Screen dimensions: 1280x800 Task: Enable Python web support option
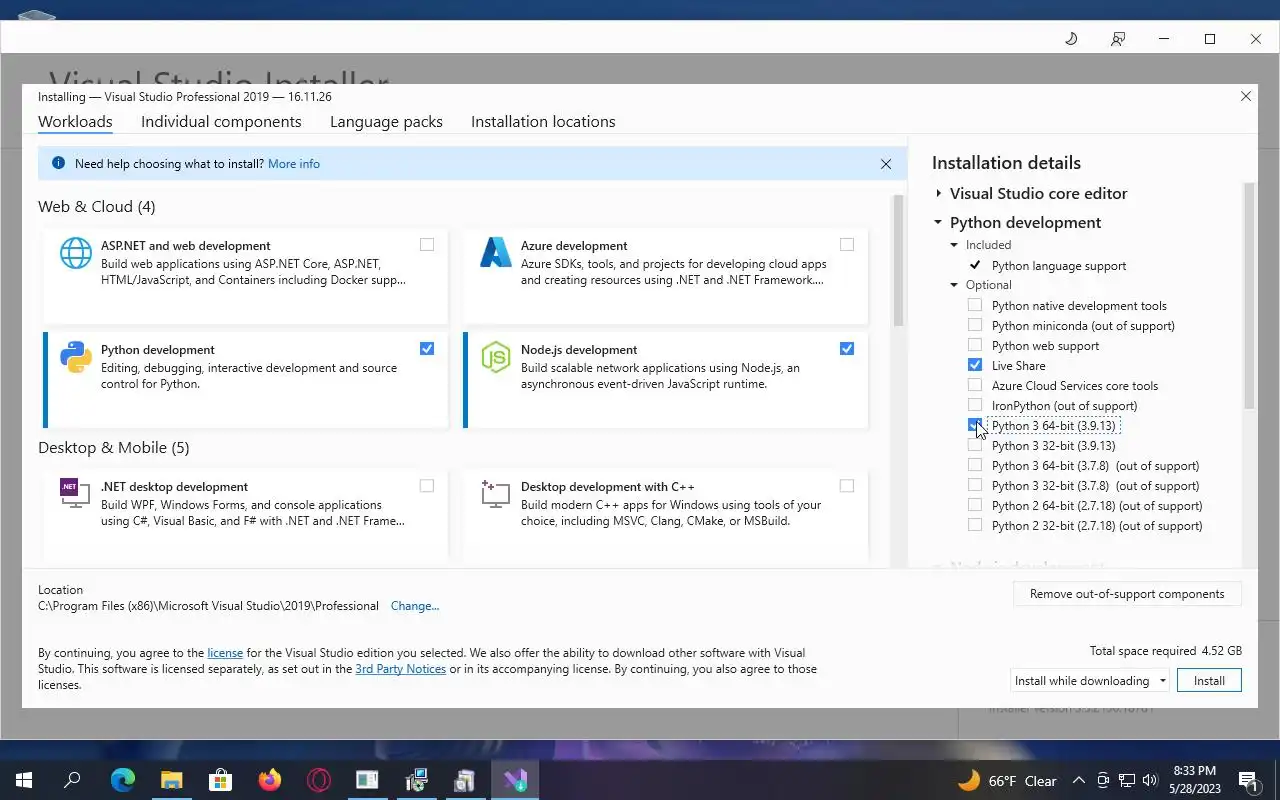point(975,345)
